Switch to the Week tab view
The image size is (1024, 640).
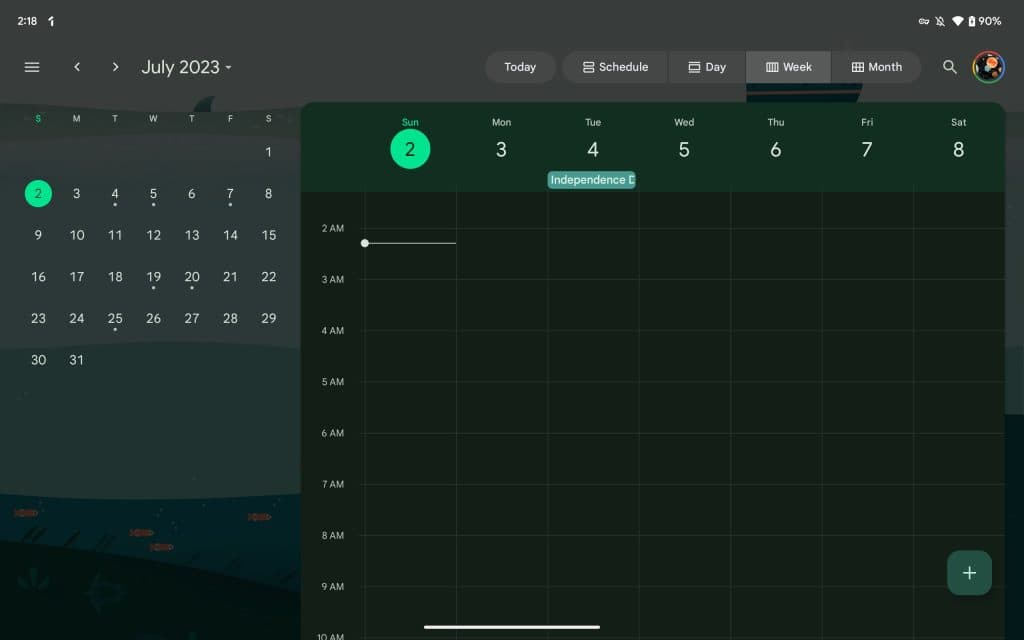pos(789,67)
